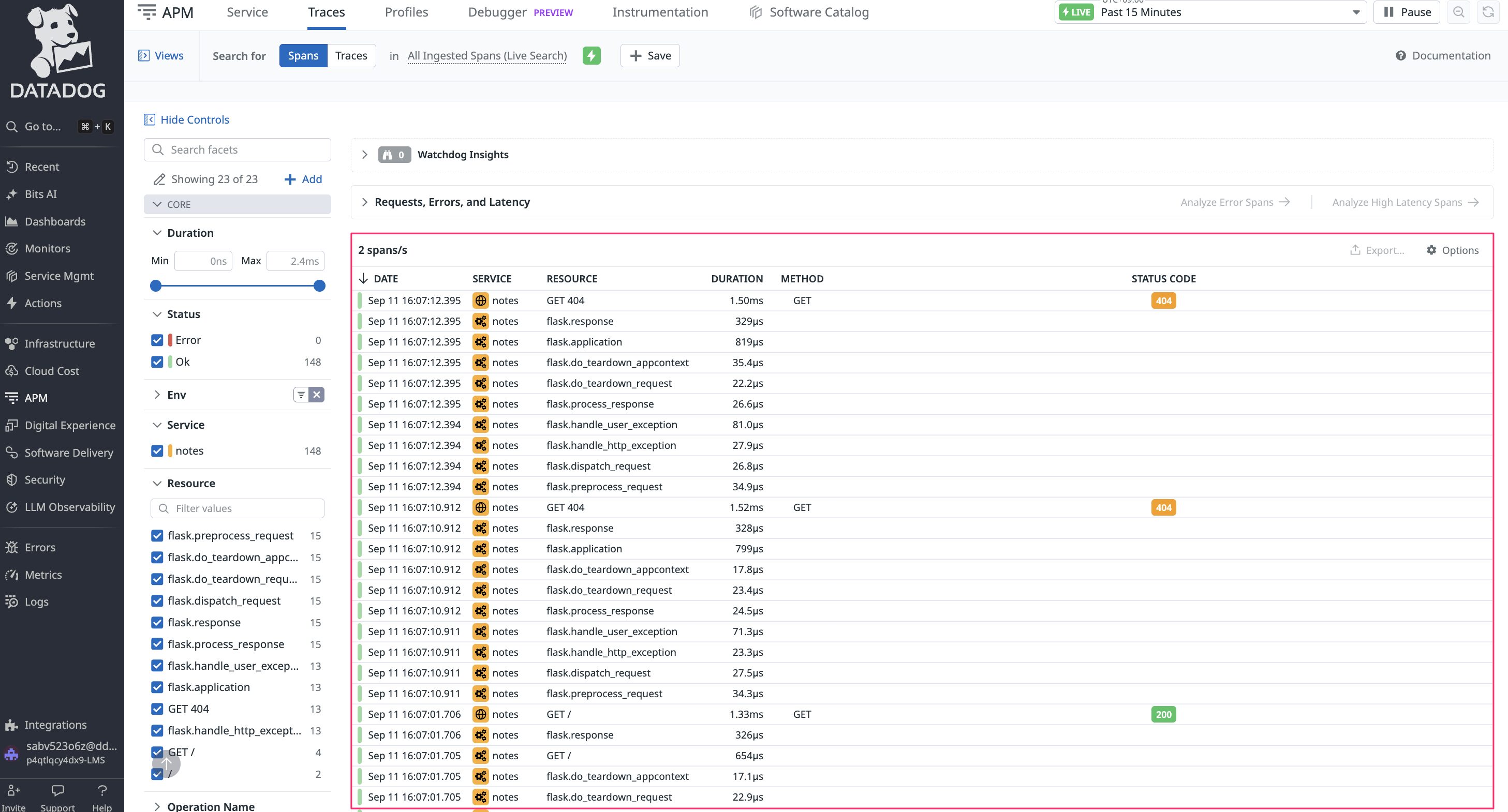Viewport: 1508px width, 812px height.
Task: Open Support chat icon
Action: [57, 791]
